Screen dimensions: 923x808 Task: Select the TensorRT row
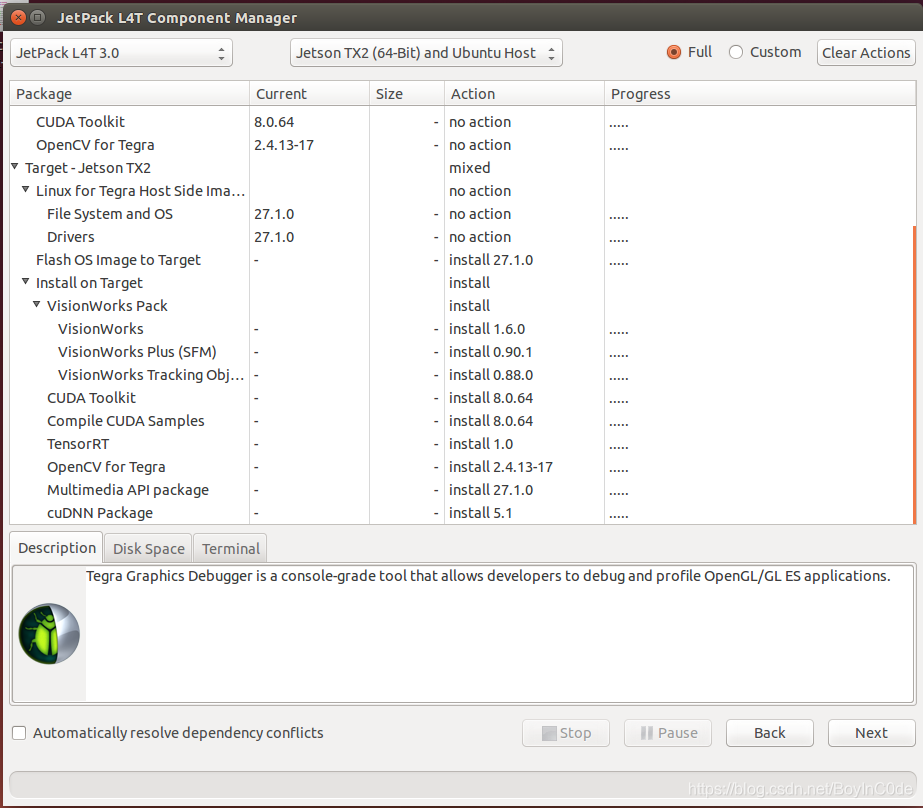coord(462,444)
